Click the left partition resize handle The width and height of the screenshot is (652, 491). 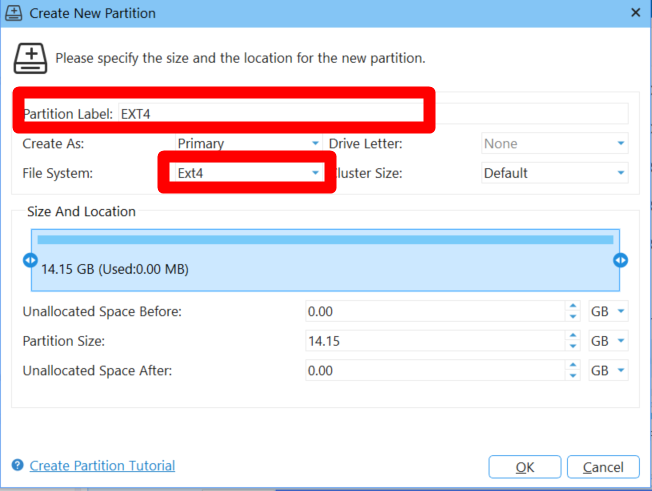click(x=30, y=260)
